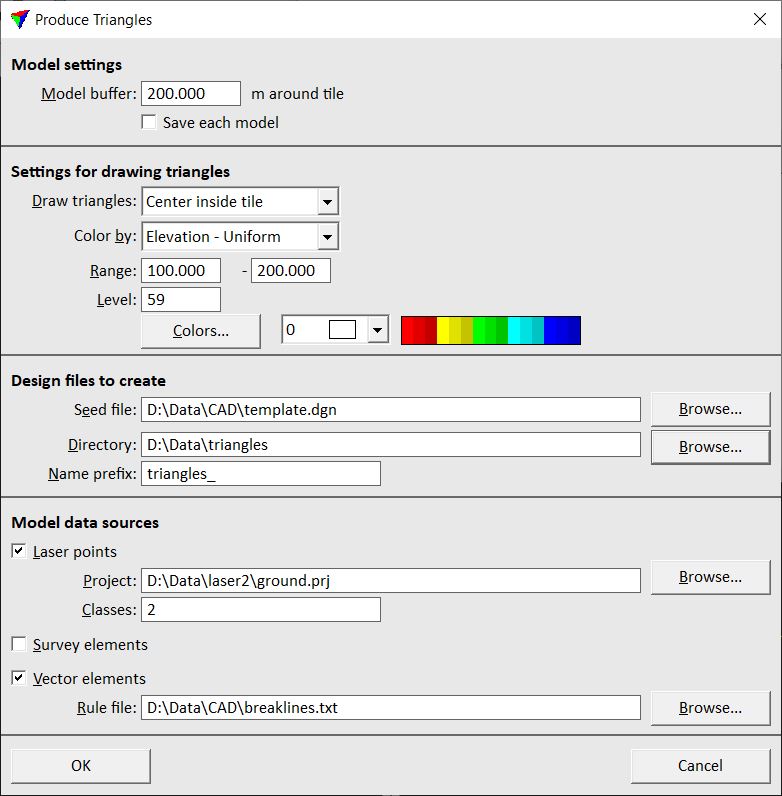Image resolution: width=782 pixels, height=796 pixels.
Task: Browse for the Rule file
Action: tap(710, 708)
